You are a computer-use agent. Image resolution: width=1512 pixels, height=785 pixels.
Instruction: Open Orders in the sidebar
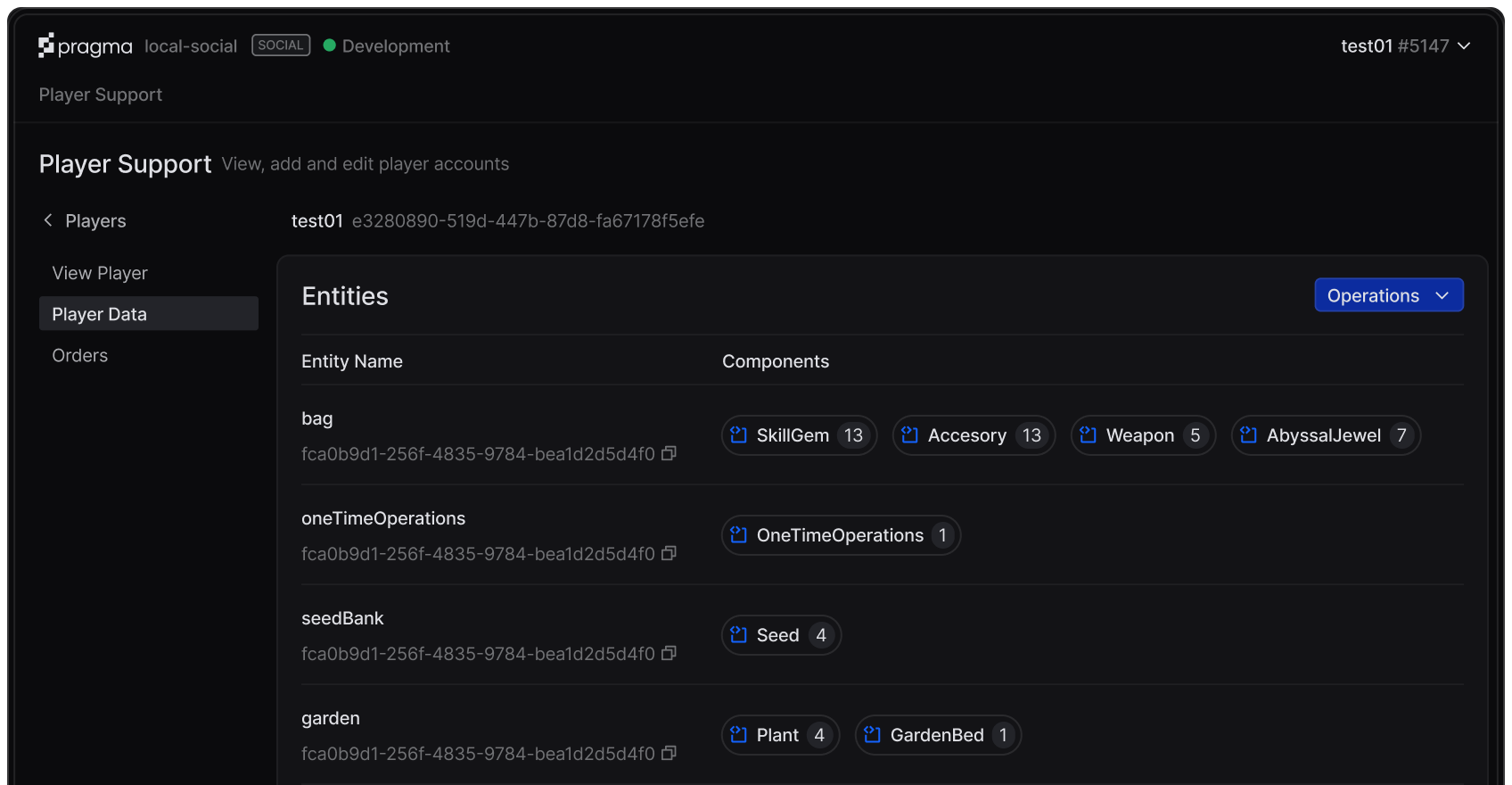(x=80, y=355)
